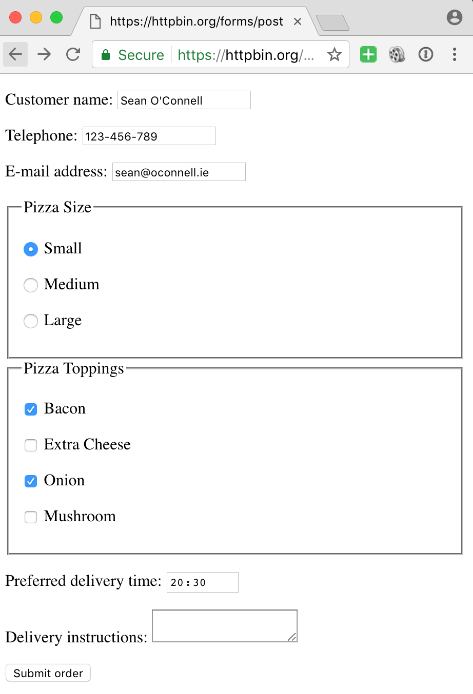
Task: Click the green Secure padlock indicator
Action: tap(133, 54)
